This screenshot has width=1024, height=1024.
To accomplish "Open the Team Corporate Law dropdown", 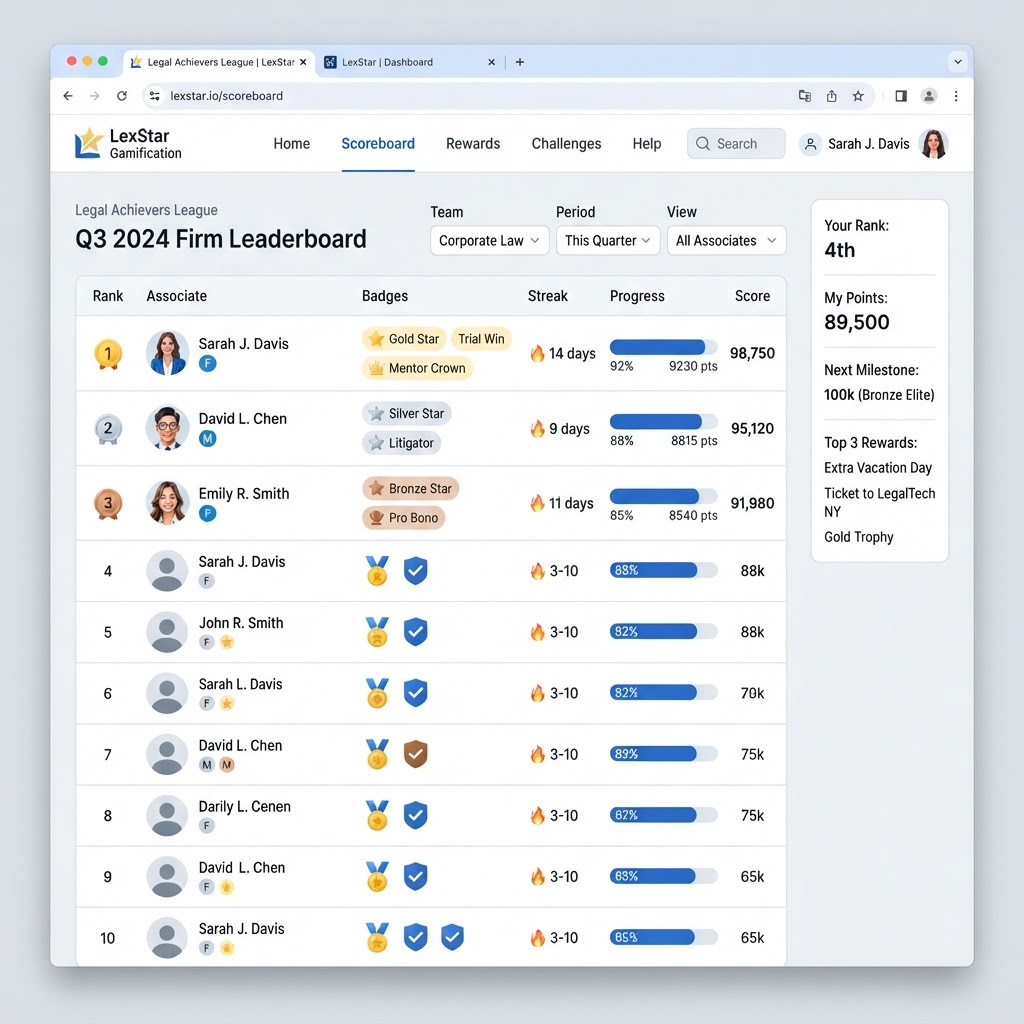I will pos(489,240).
